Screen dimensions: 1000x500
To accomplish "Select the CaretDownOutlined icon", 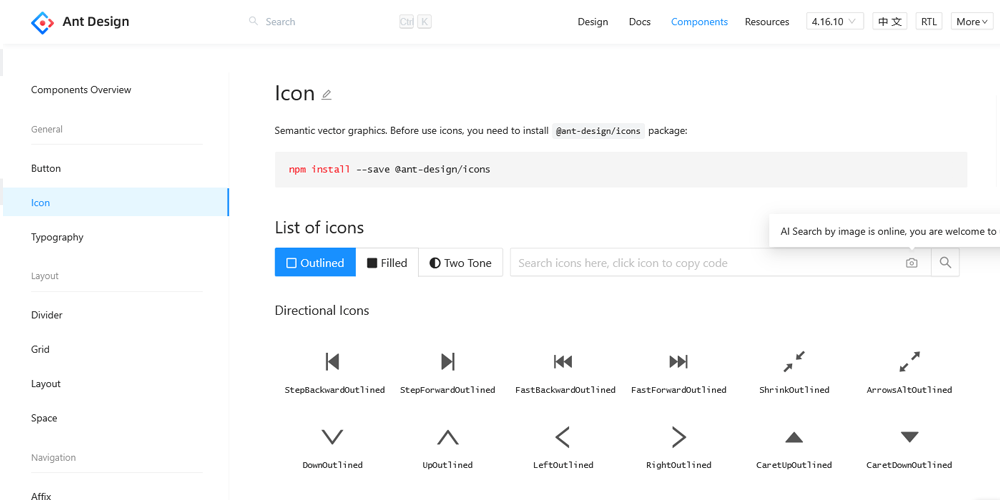I will click(909, 437).
